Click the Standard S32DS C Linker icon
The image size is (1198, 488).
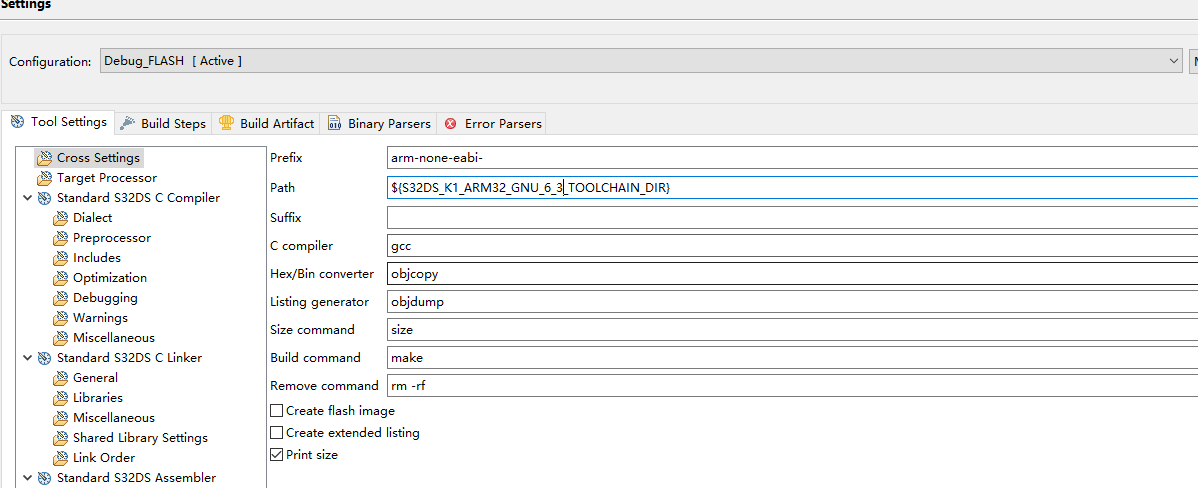pyautogui.click(x=45, y=358)
